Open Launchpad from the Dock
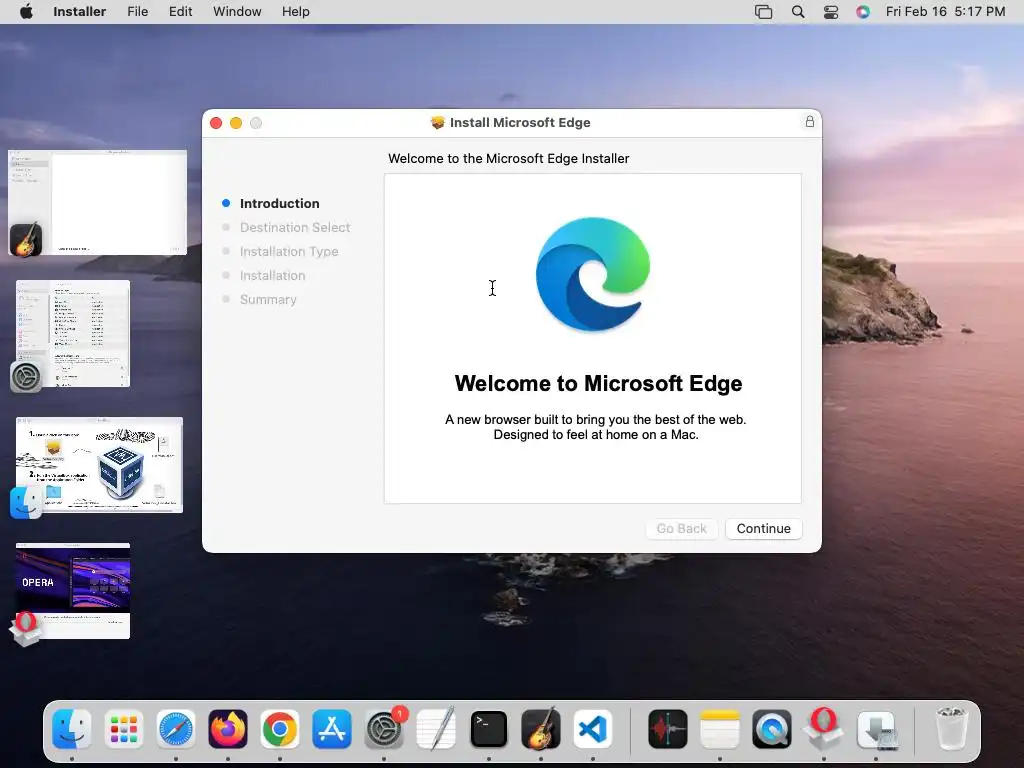 click(123, 729)
